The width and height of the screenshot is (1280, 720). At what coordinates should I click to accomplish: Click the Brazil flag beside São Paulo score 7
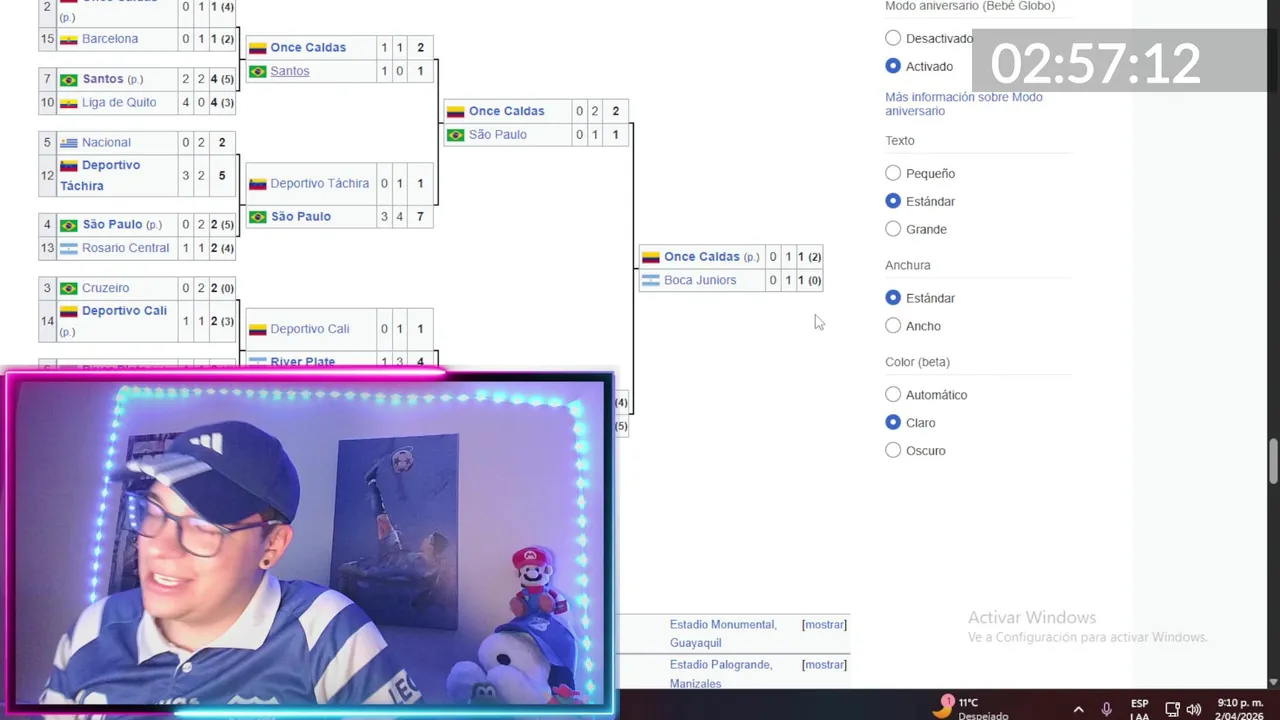[x=257, y=217]
